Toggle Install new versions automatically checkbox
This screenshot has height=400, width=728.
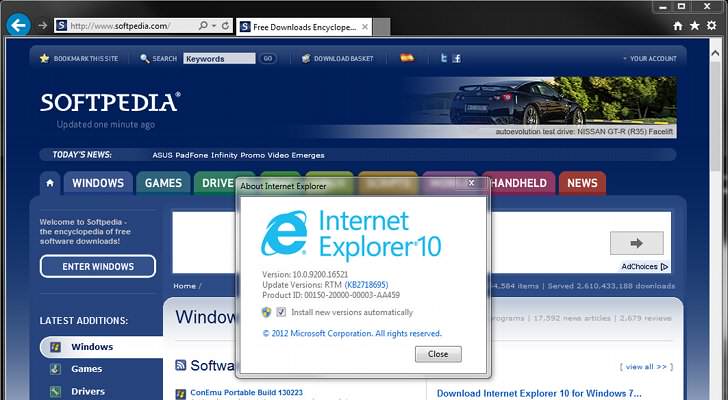click(x=282, y=312)
